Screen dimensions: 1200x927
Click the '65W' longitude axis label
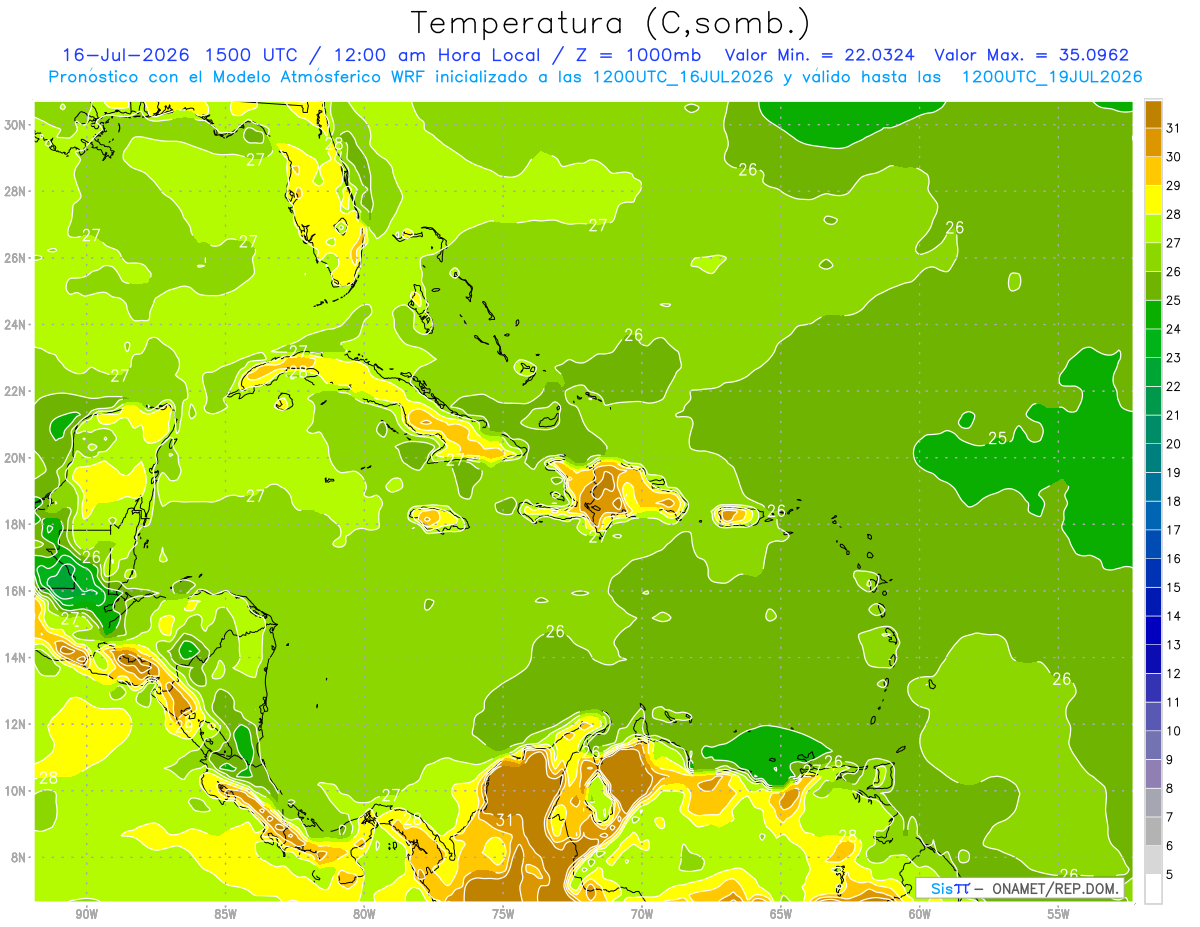click(x=781, y=914)
